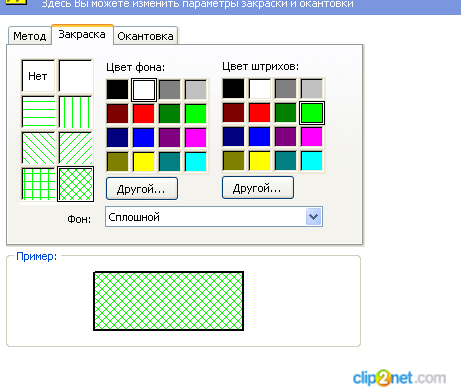The width and height of the screenshot is (461, 389).
Task: Click the Сплошной combo box field
Action: 214,217
